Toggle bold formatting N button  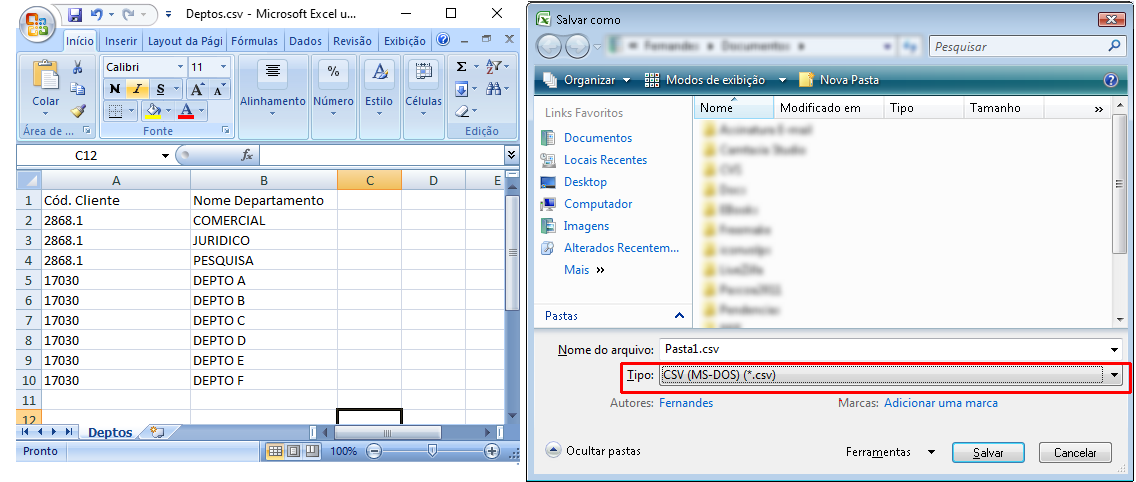click(x=114, y=89)
